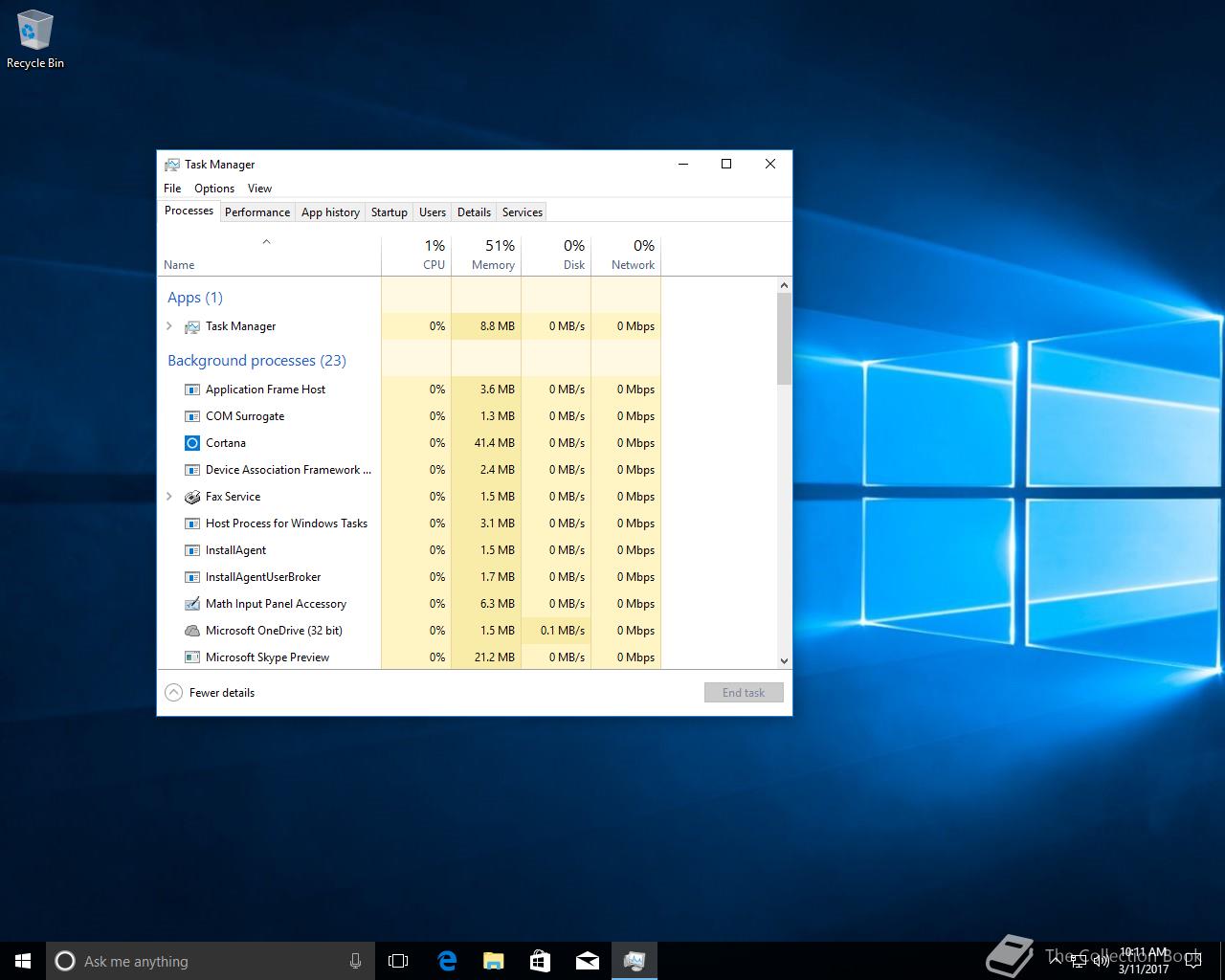
Task: Click the Application Frame Host icon
Action: coord(192,390)
